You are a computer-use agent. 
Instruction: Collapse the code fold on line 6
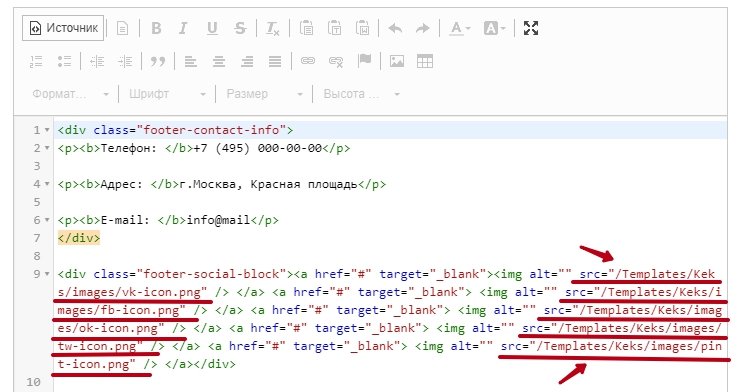47,220
